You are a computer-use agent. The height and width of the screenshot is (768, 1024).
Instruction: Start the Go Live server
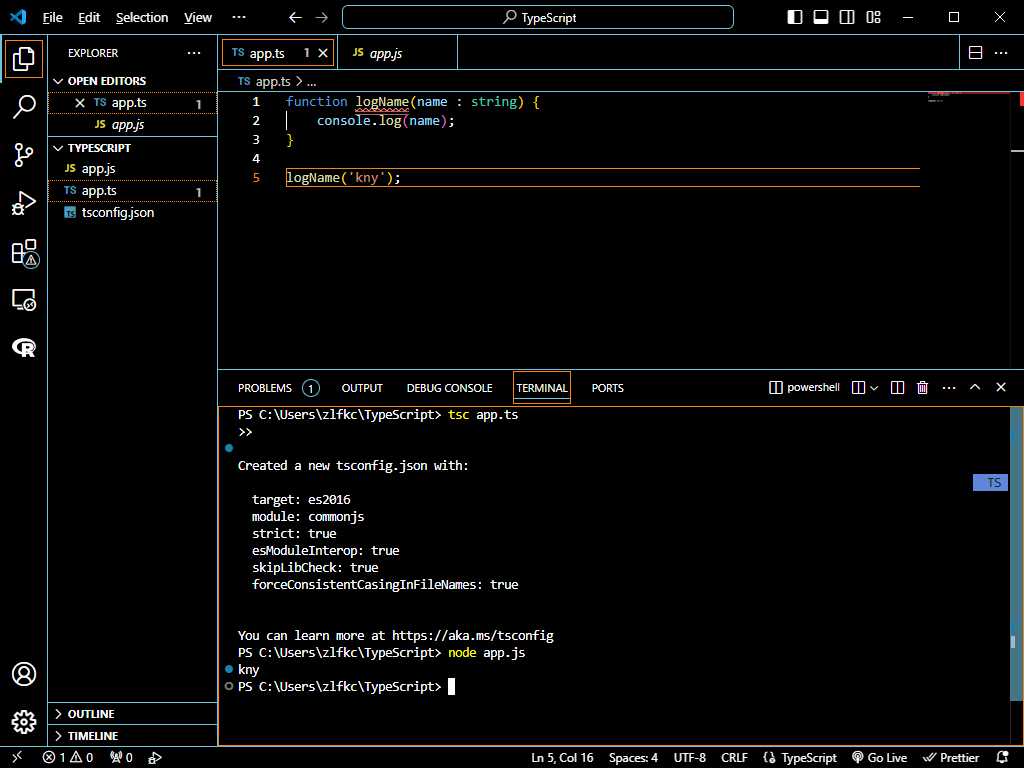[880, 758]
